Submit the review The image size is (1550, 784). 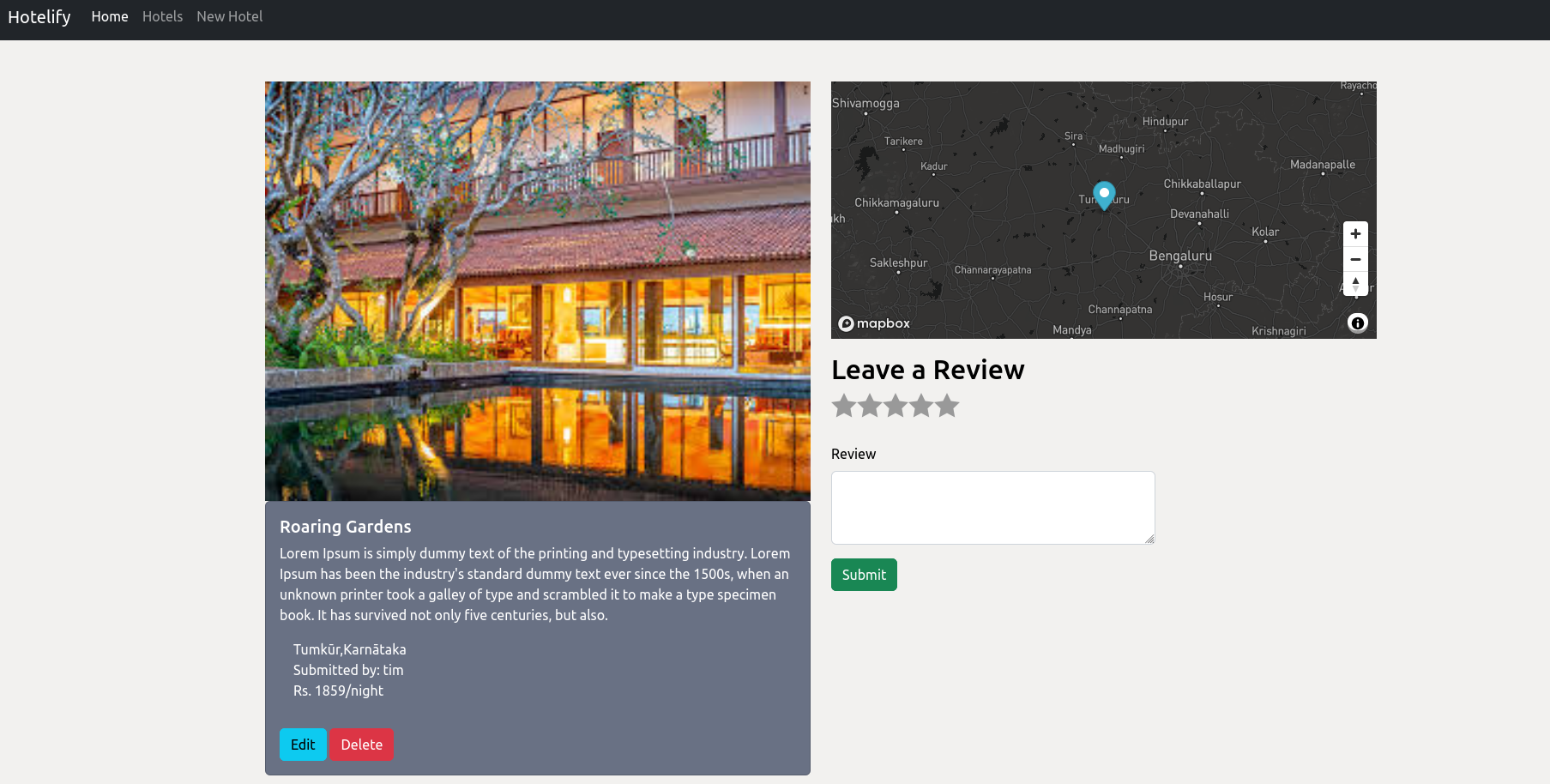[864, 575]
